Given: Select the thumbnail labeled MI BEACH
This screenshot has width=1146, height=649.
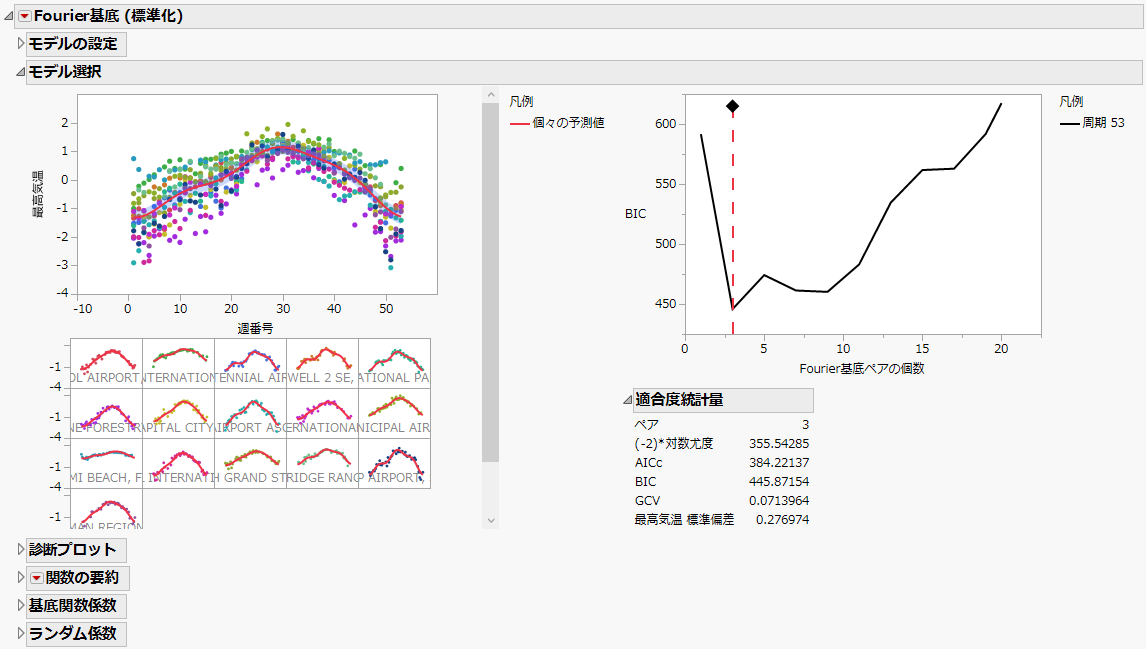Looking at the screenshot, I should (107, 463).
